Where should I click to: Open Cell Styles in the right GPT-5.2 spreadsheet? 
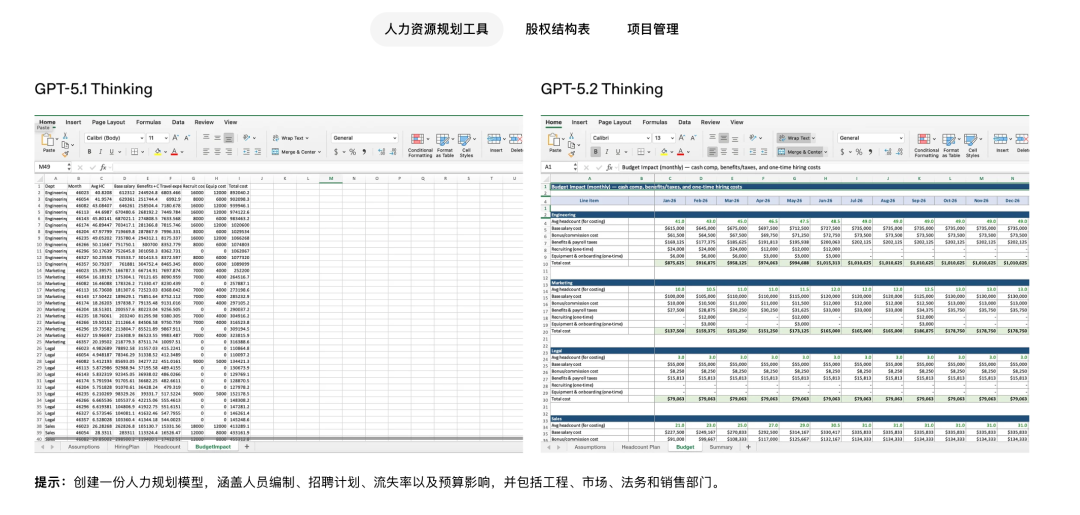pyautogui.click(x=972, y=141)
